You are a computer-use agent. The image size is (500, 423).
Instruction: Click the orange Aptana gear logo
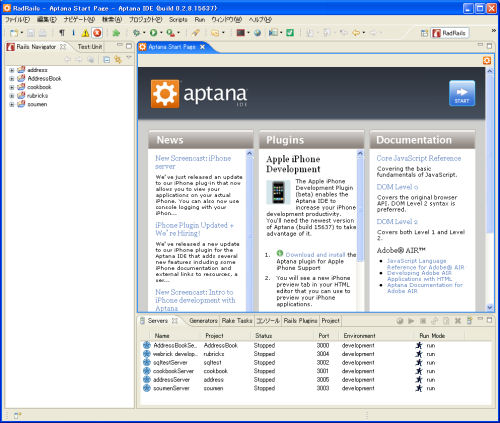[x=165, y=94]
